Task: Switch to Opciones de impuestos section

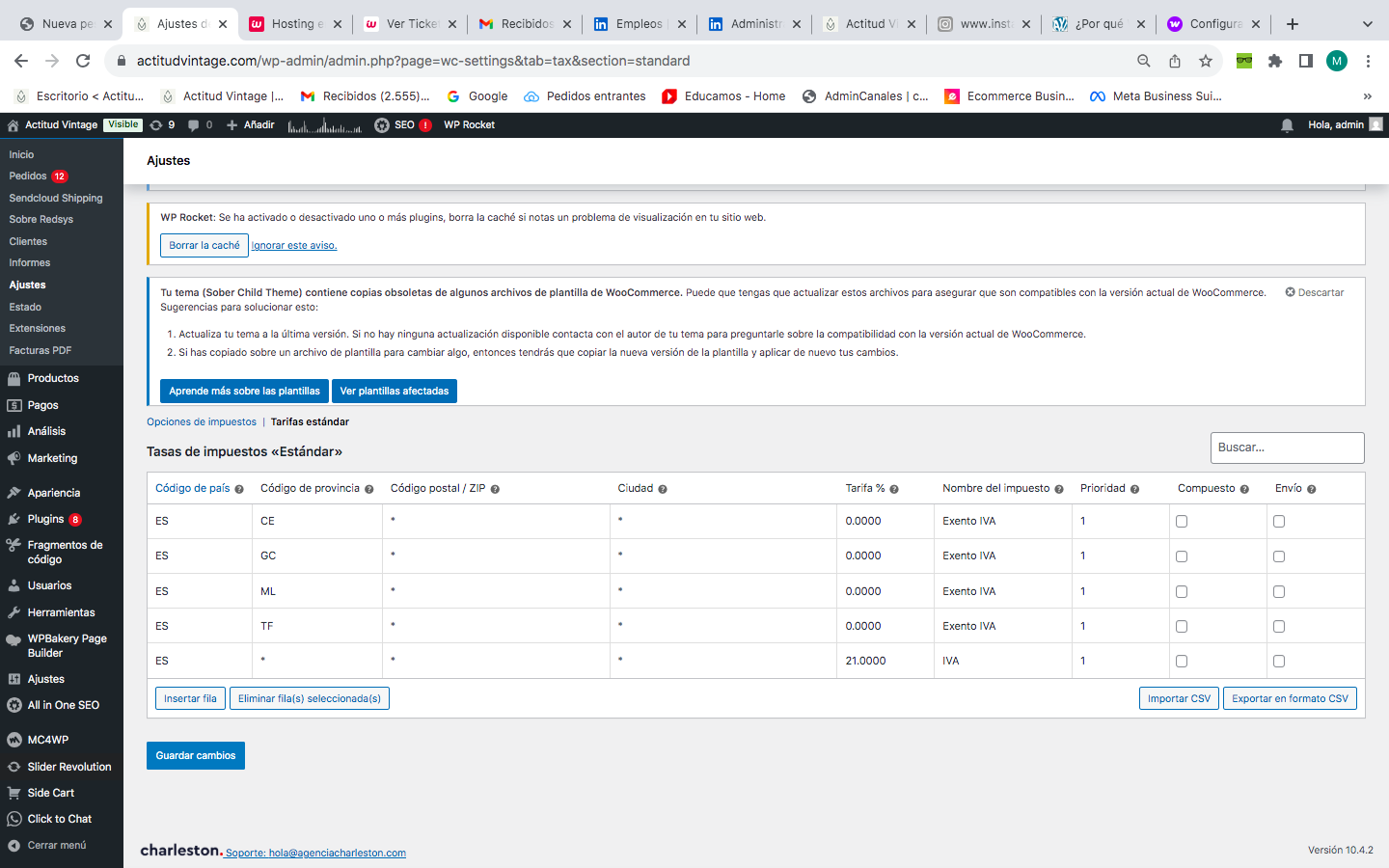Action: click(x=202, y=421)
